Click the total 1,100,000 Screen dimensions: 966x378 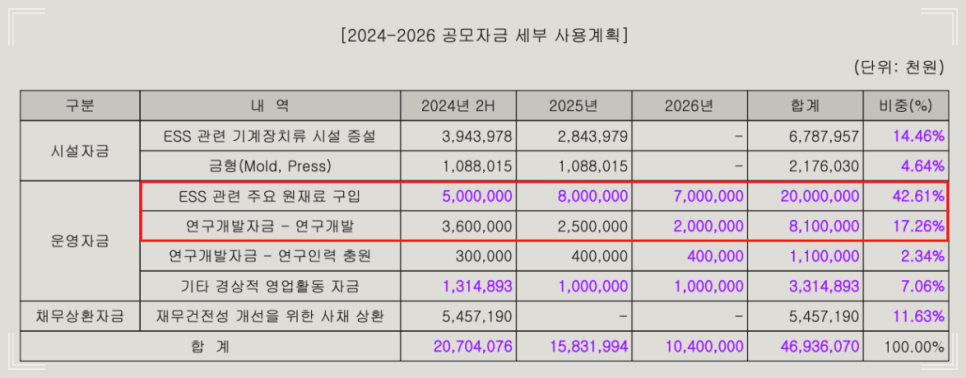(824, 257)
